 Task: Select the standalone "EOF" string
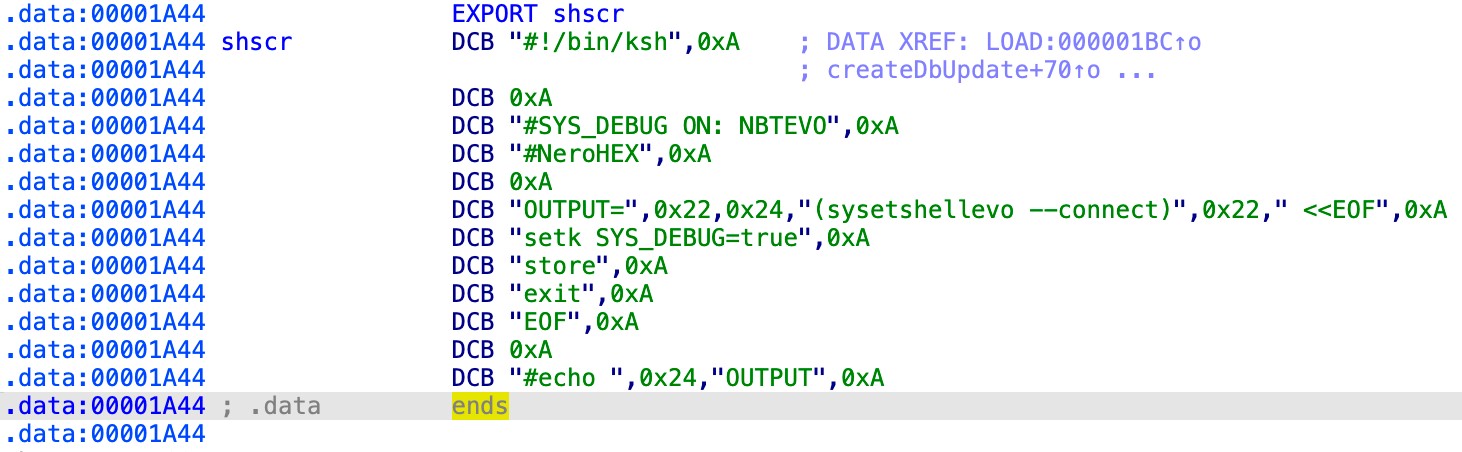click(x=539, y=323)
